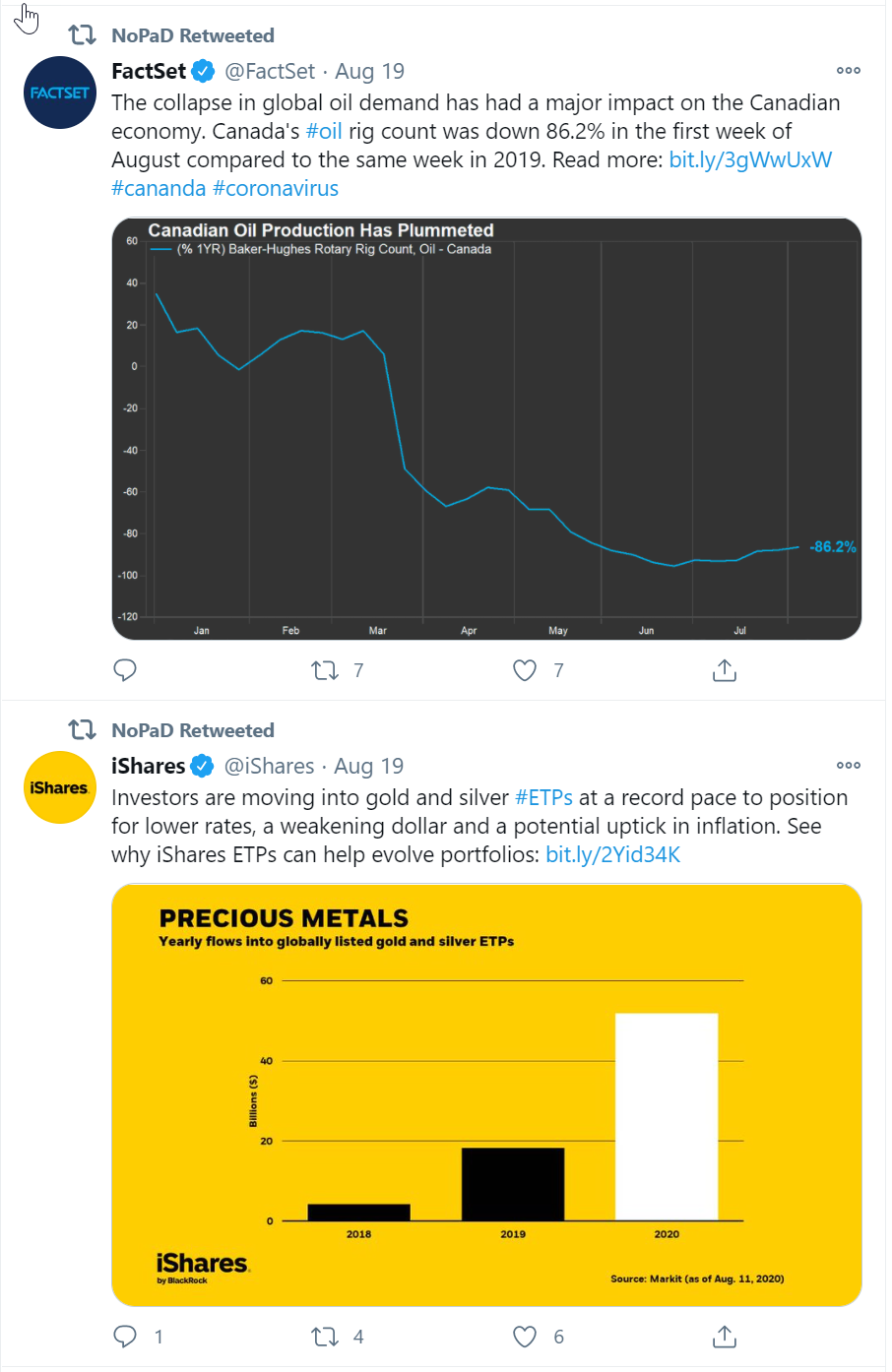Retweet the iShares precious metals tweet
The width and height of the screenshot is (892, 1372).
[x=324, y=1336]
